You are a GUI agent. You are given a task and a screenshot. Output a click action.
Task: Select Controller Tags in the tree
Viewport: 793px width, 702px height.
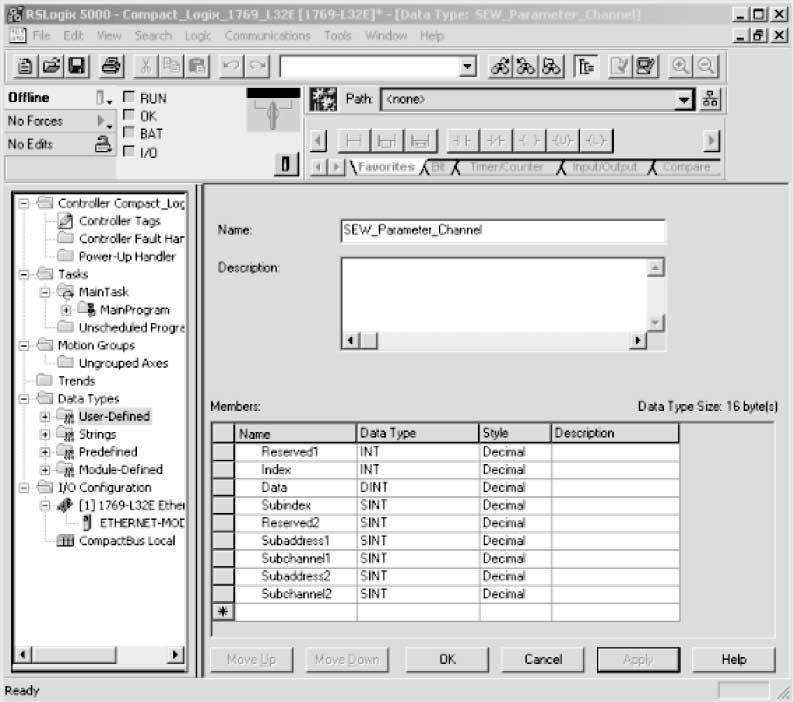(x=119, y=221)
